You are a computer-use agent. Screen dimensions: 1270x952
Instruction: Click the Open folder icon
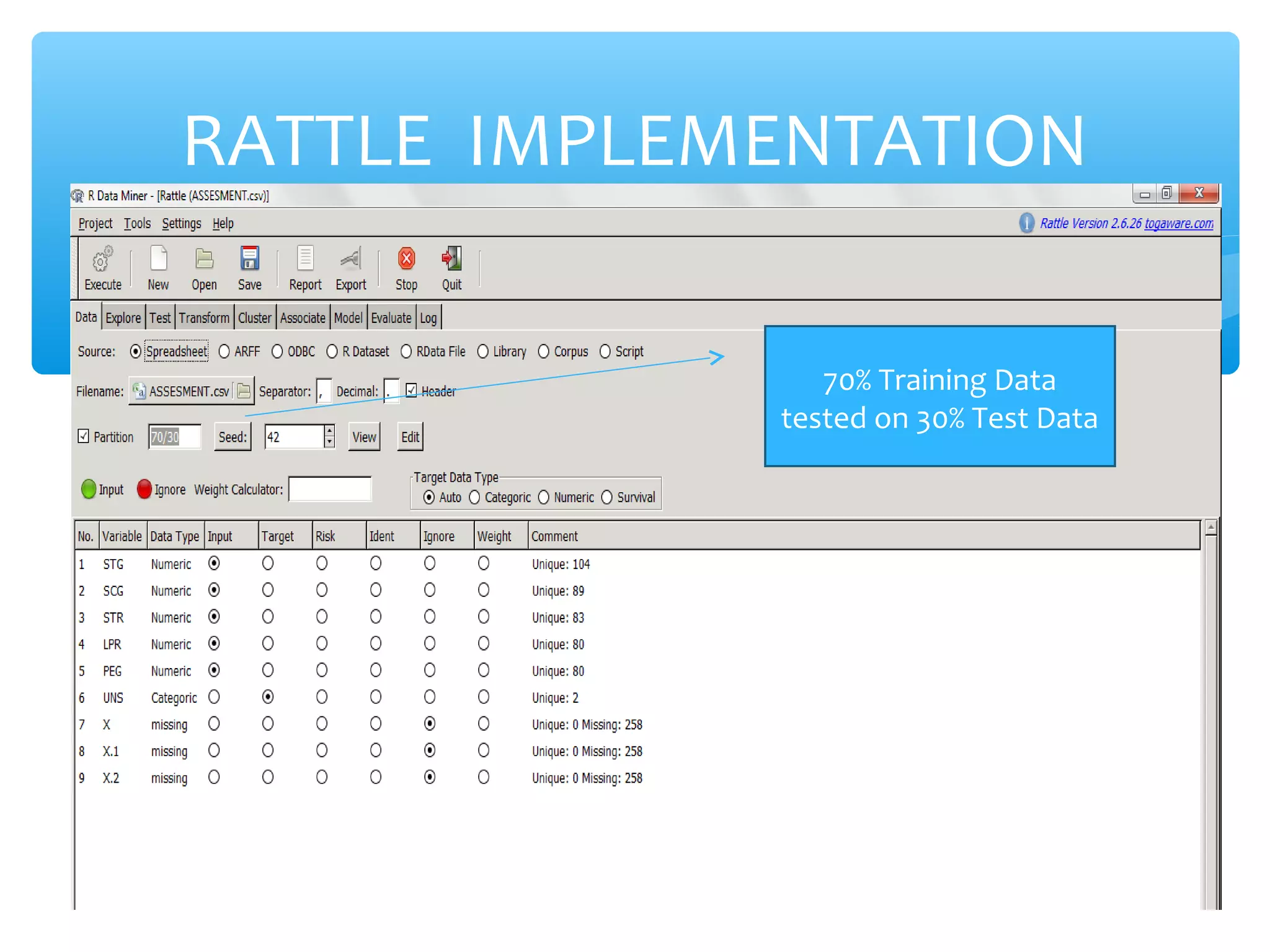[204, 259]
